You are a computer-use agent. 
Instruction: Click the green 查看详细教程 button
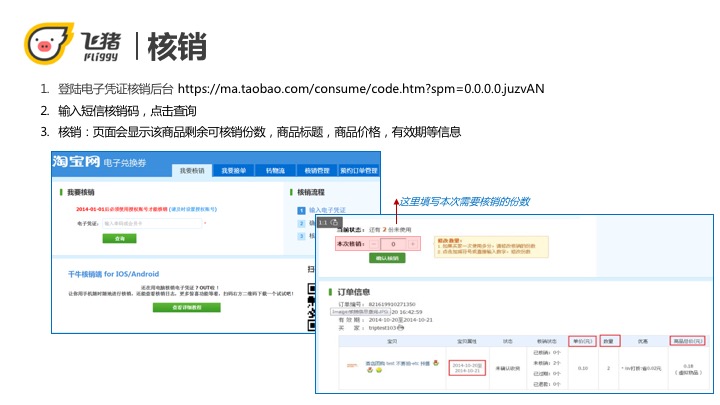(186, 307)
